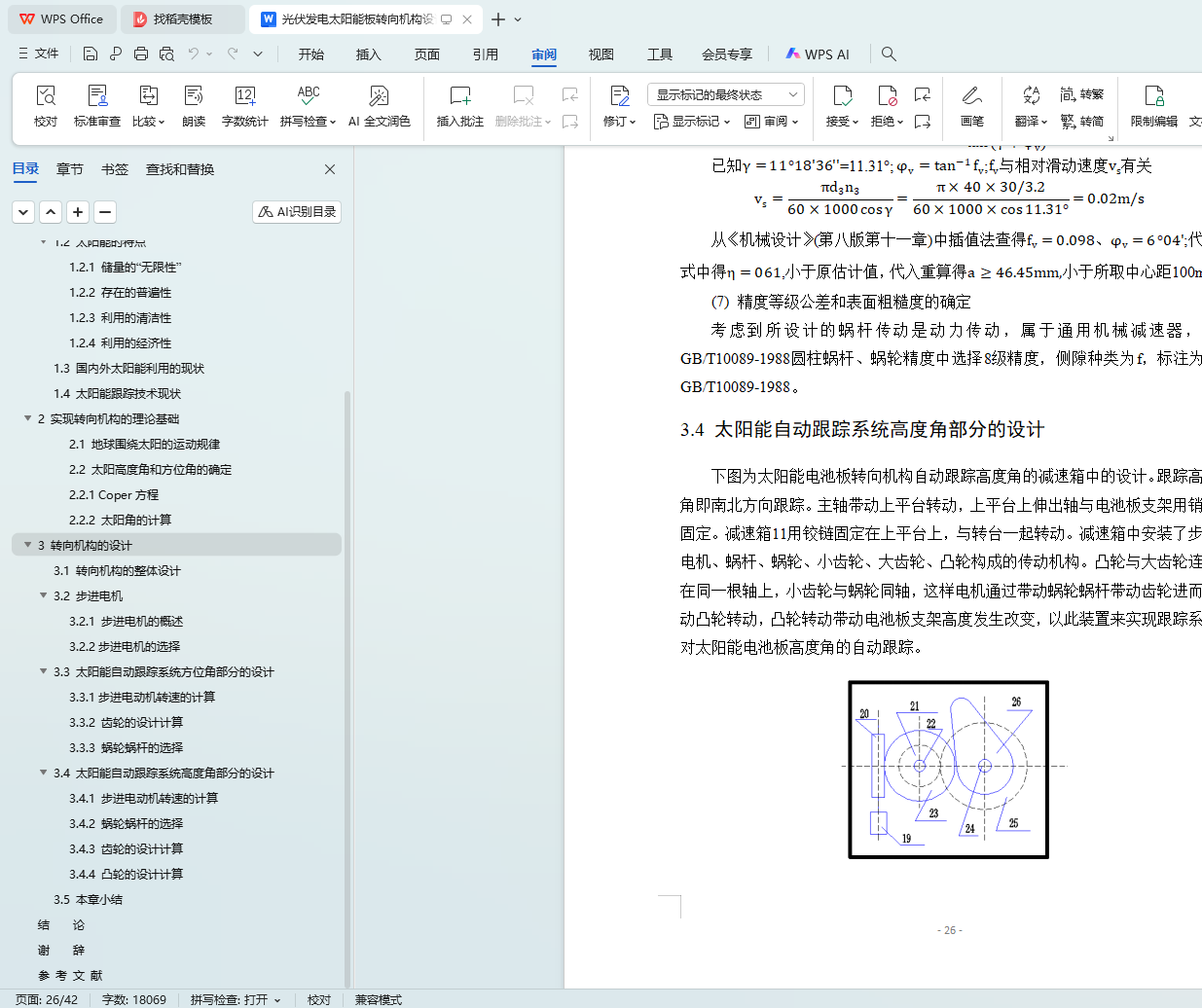The height and width of the screenshot is (1008, 1202).
Task: Jump to 参考文献 heading in outline
Action: pos(70,975)
